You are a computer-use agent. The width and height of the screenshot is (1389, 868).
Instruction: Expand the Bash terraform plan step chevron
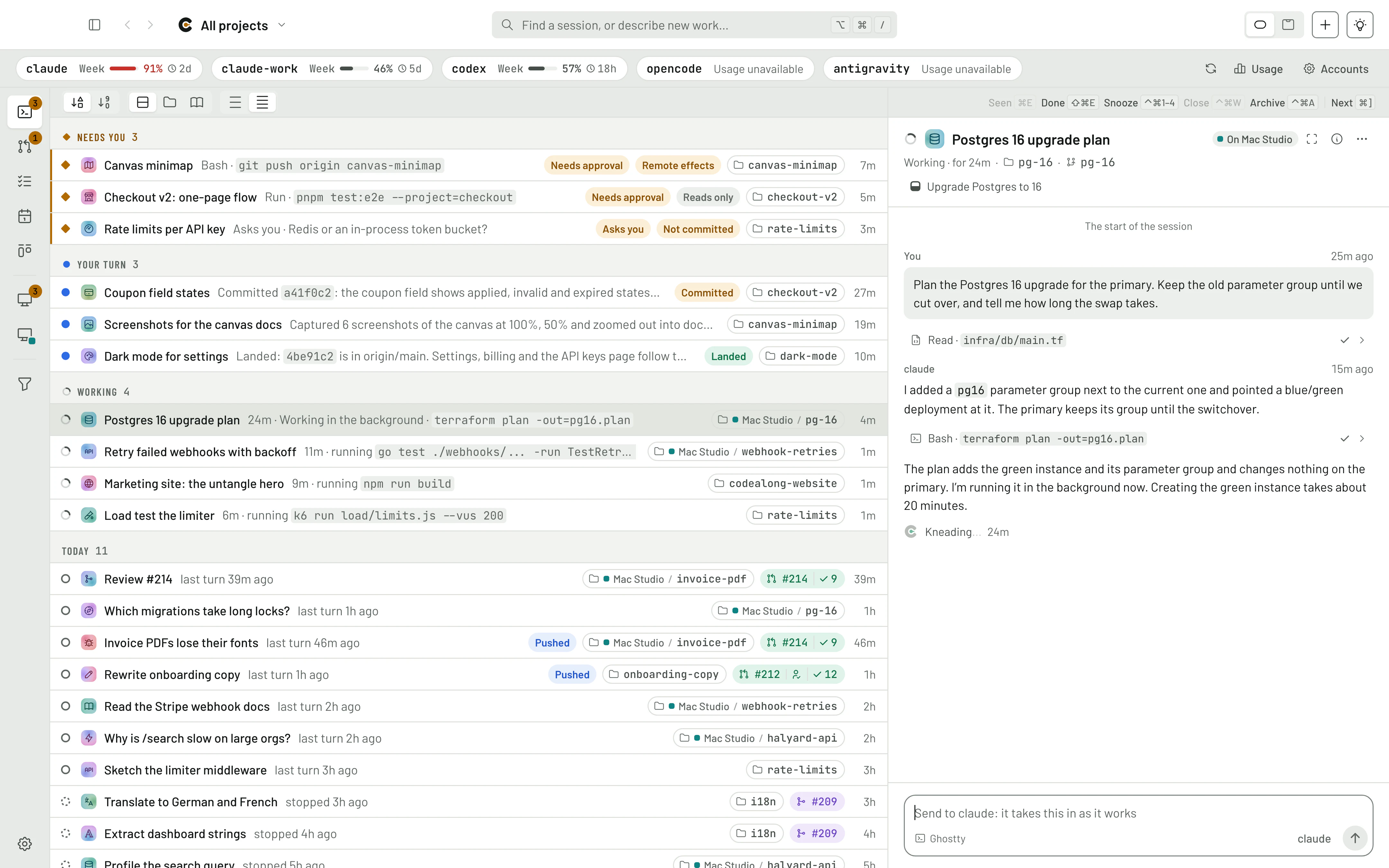1361,439
